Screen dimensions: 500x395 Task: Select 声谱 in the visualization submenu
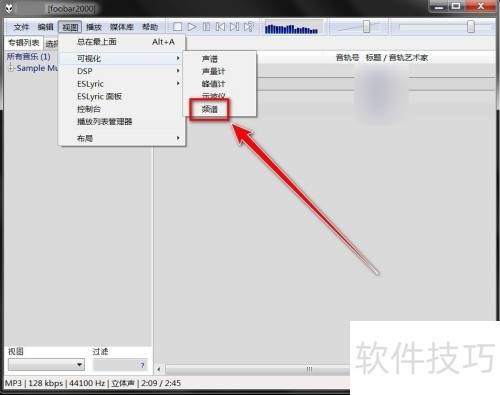click(x=220, y=59)
